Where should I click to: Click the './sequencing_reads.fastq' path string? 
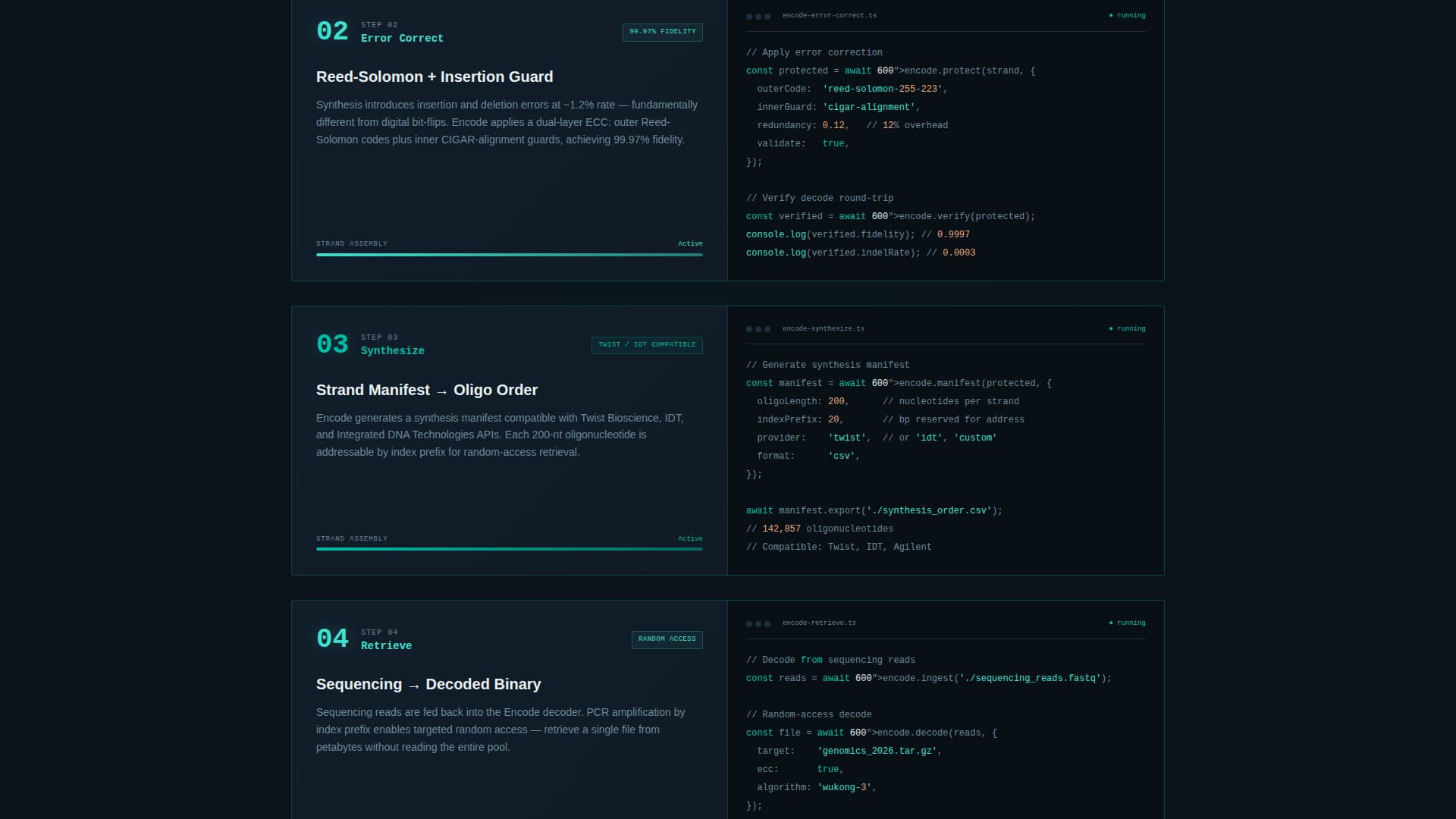pyautogui.click(x=1030, y=678)
